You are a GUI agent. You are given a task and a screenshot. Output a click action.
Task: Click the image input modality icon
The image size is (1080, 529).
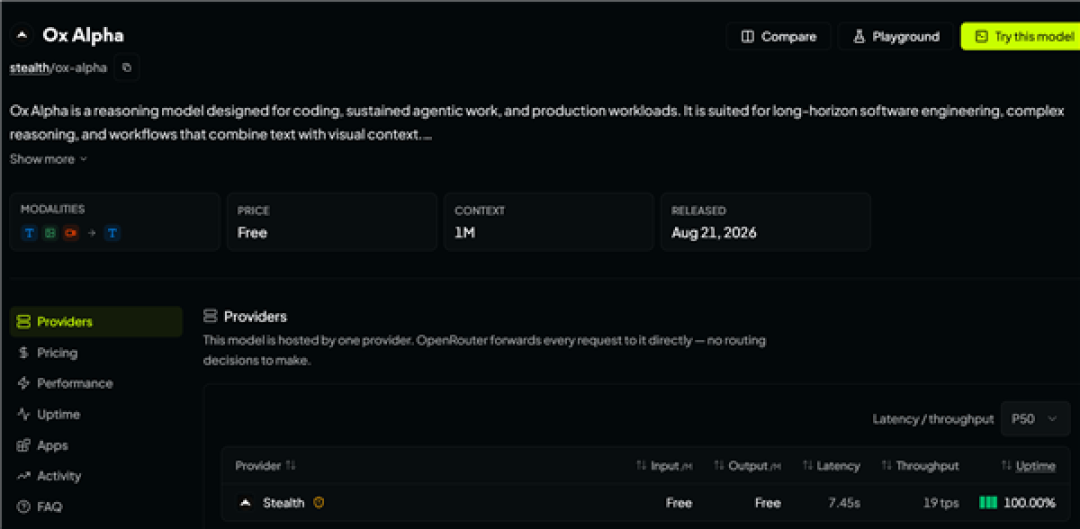(50, 234)
